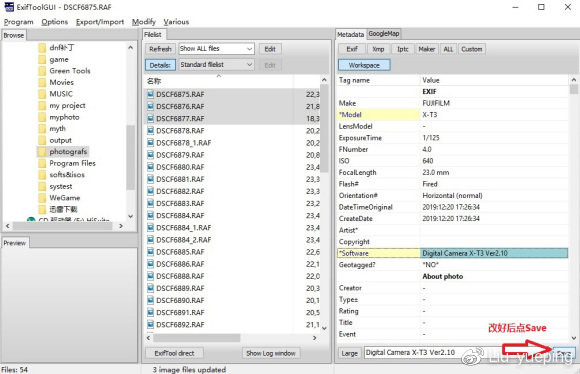This screenshot has width=580, height=374.
Task: Click file icon of DSCF6880.RAF
Action: [x=151, y=167]
